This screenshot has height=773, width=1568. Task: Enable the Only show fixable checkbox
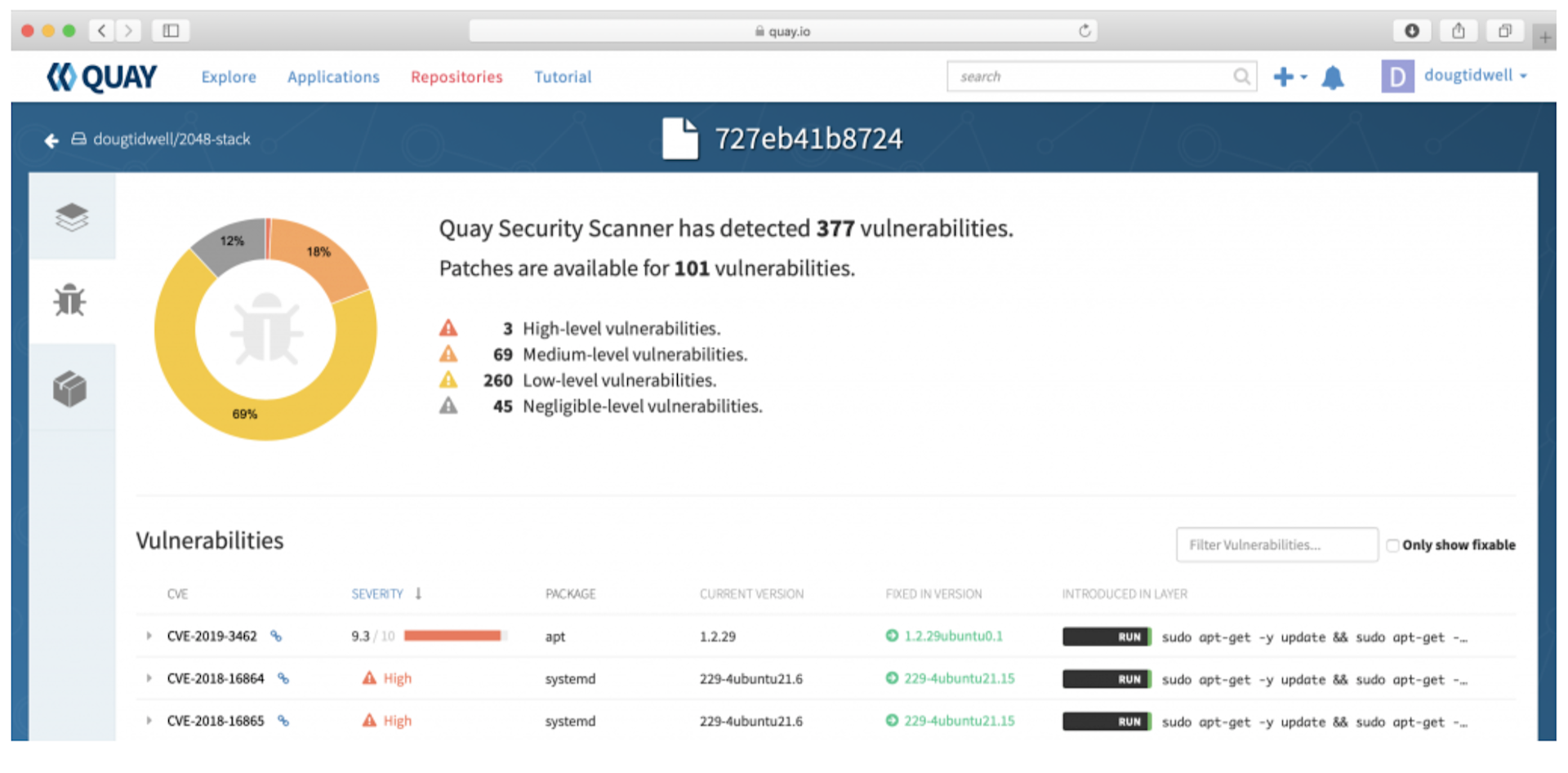click(1392, 545)
